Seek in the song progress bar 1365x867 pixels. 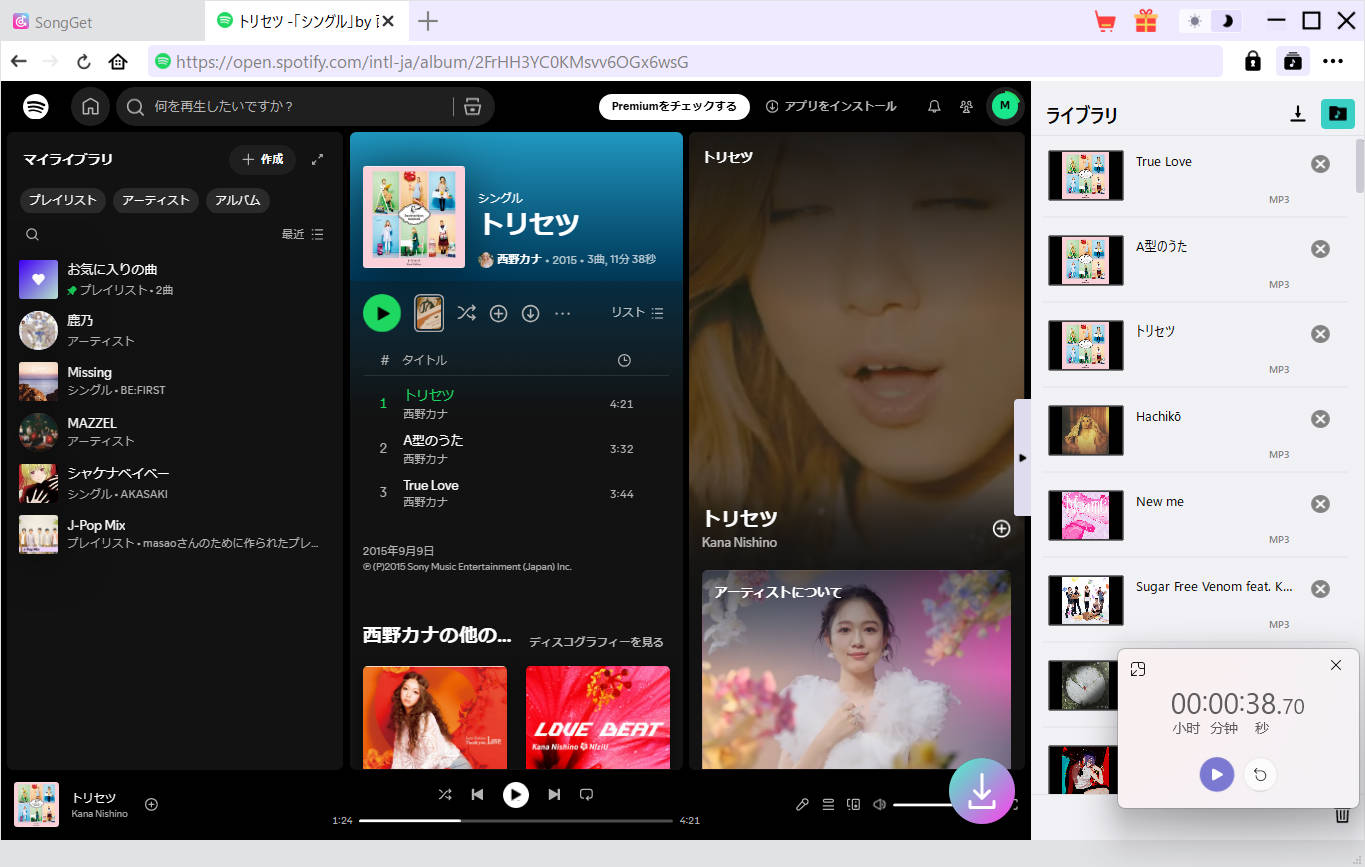coord(515,820)
